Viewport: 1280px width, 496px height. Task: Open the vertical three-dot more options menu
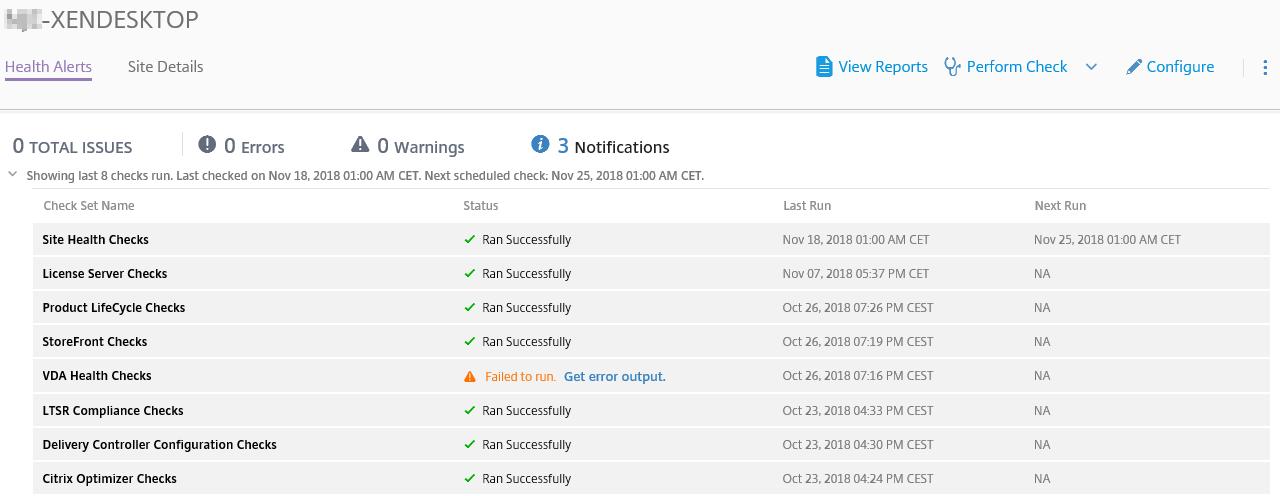point(1264,67)
